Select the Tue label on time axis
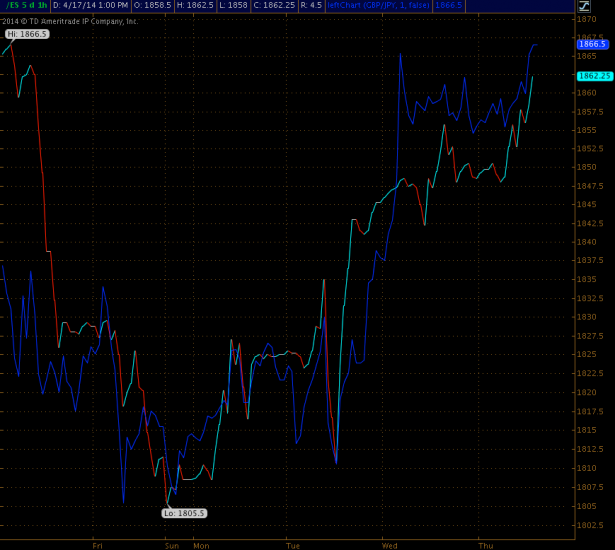Viewport: 615px width, 550px height. tap(293, 546)
